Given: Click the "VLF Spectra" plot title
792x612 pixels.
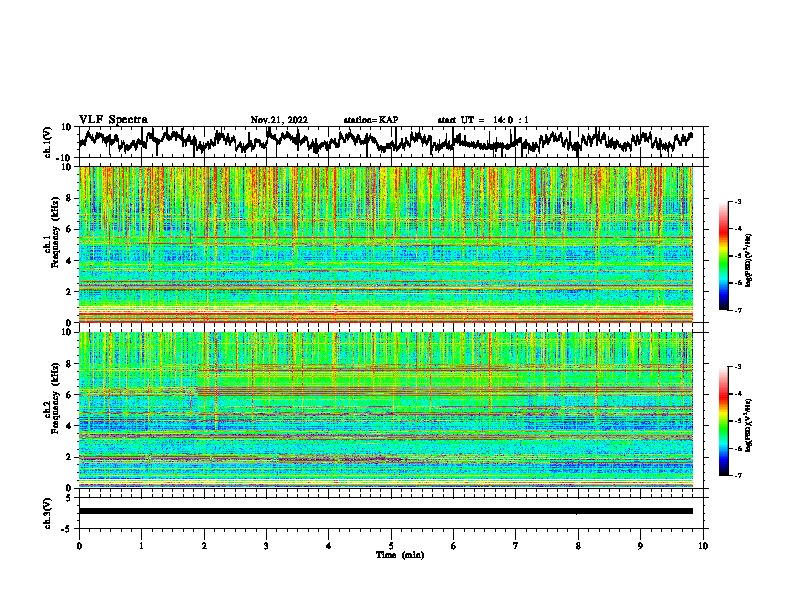Looking at the screenshot, I should [x=113, y=120].
